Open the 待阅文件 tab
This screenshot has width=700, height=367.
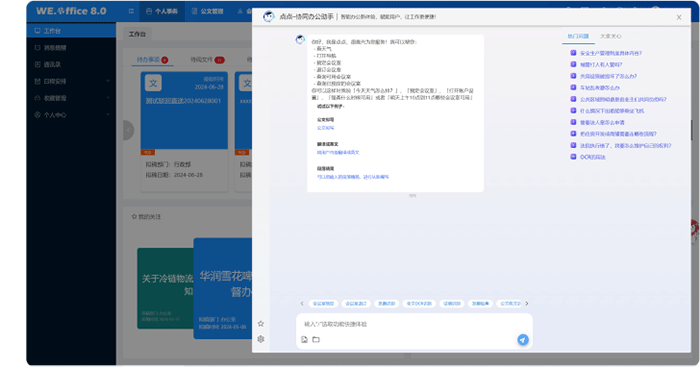click(x=207, y=60)
